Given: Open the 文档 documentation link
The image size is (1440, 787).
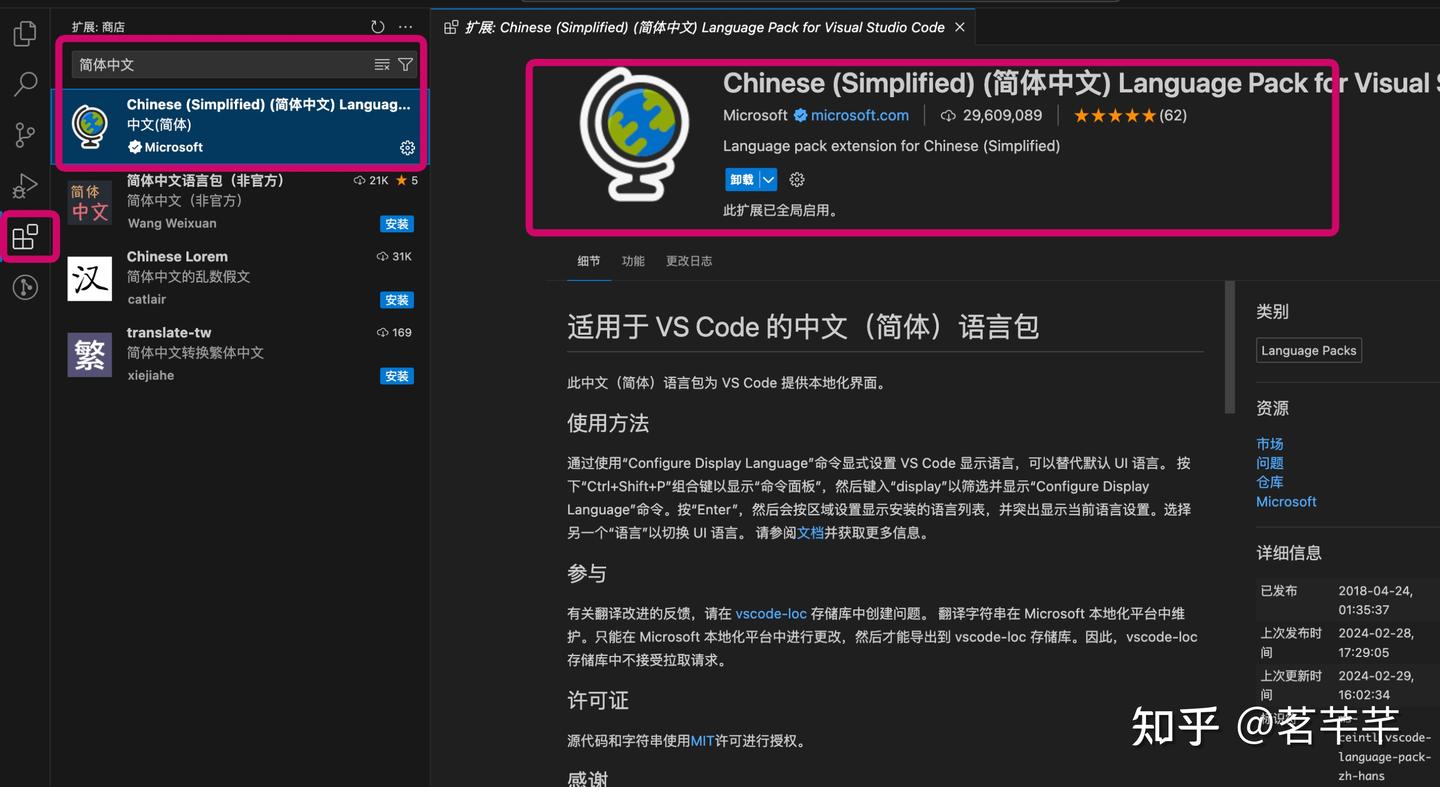Looking at the screenshot, I should tap(810, 533).
